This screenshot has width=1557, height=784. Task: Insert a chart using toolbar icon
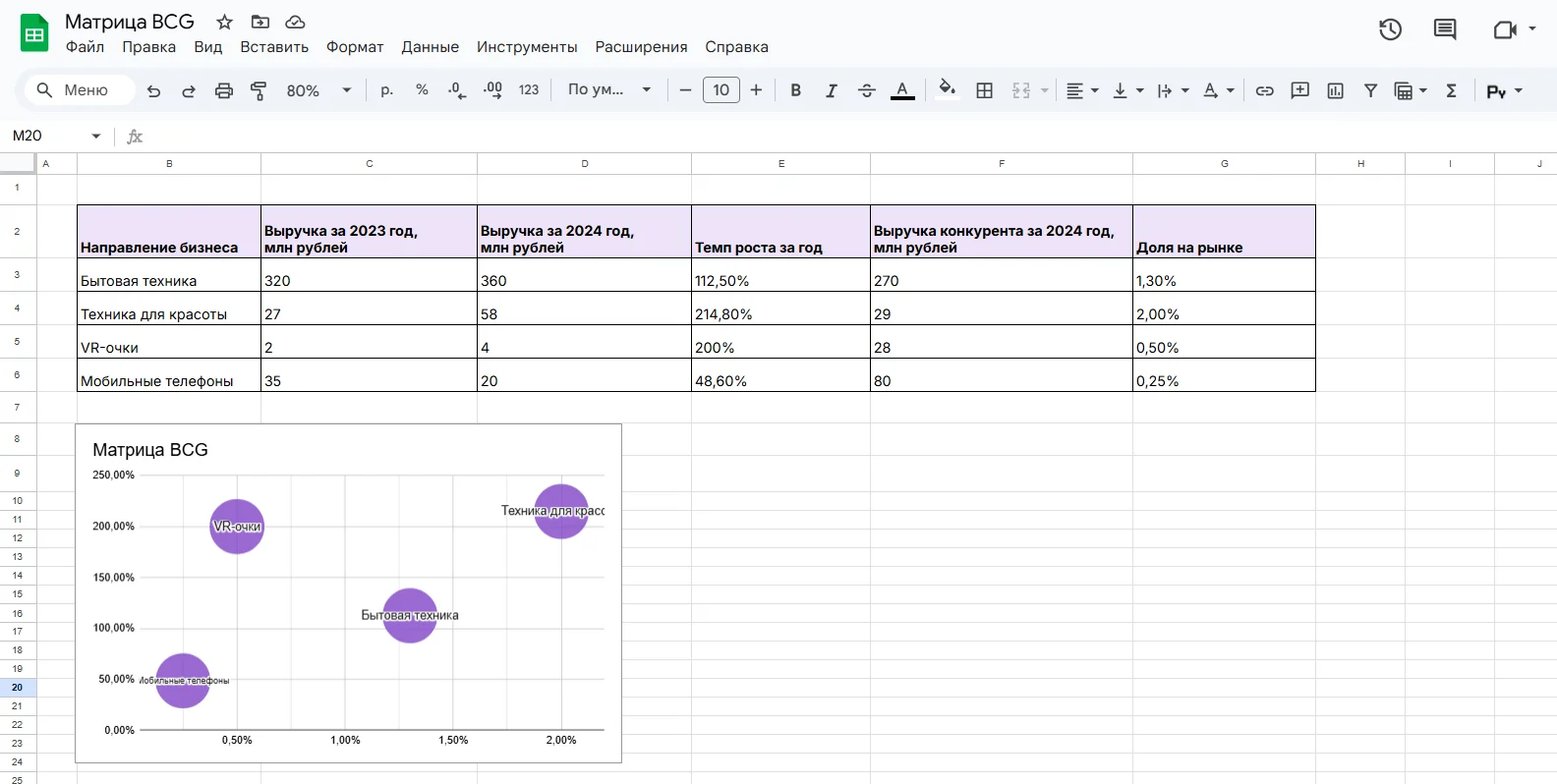1335,90
